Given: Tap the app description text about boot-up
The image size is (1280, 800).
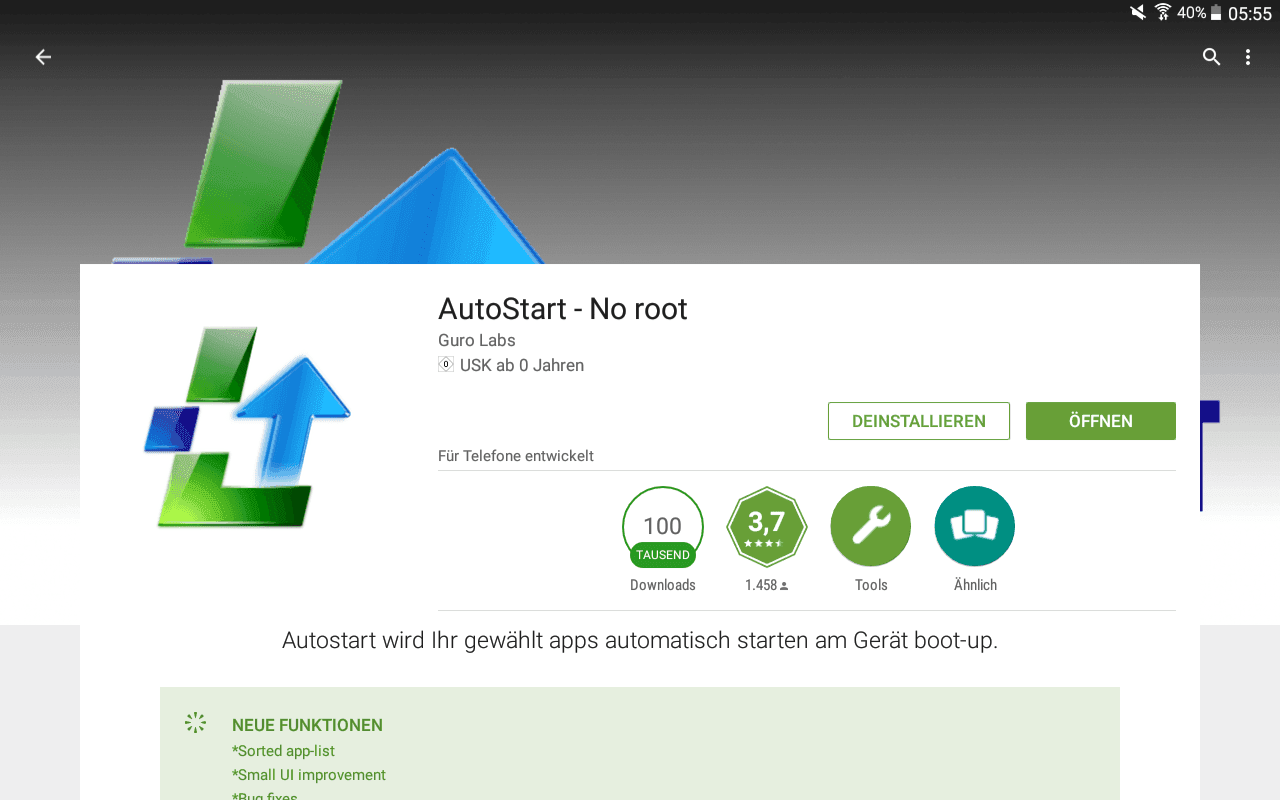Looking at the screenshot, I should pos(640,640).
